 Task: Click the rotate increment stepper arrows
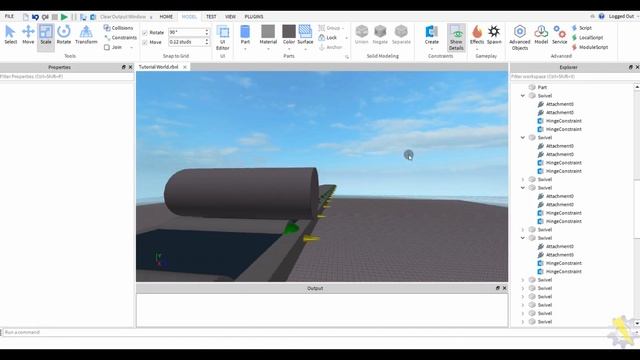[207, 32]
